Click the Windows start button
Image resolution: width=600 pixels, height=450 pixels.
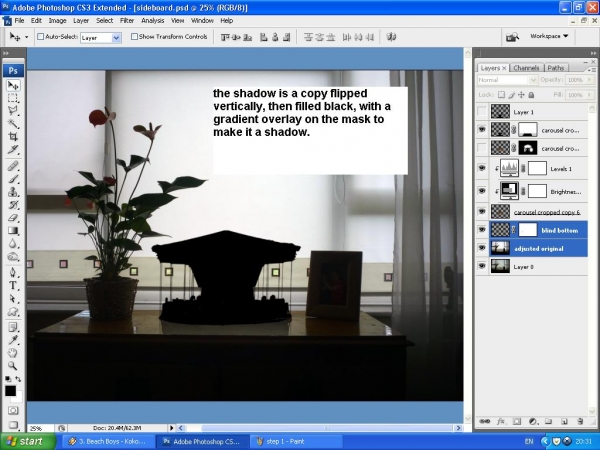tap(28, 442)
